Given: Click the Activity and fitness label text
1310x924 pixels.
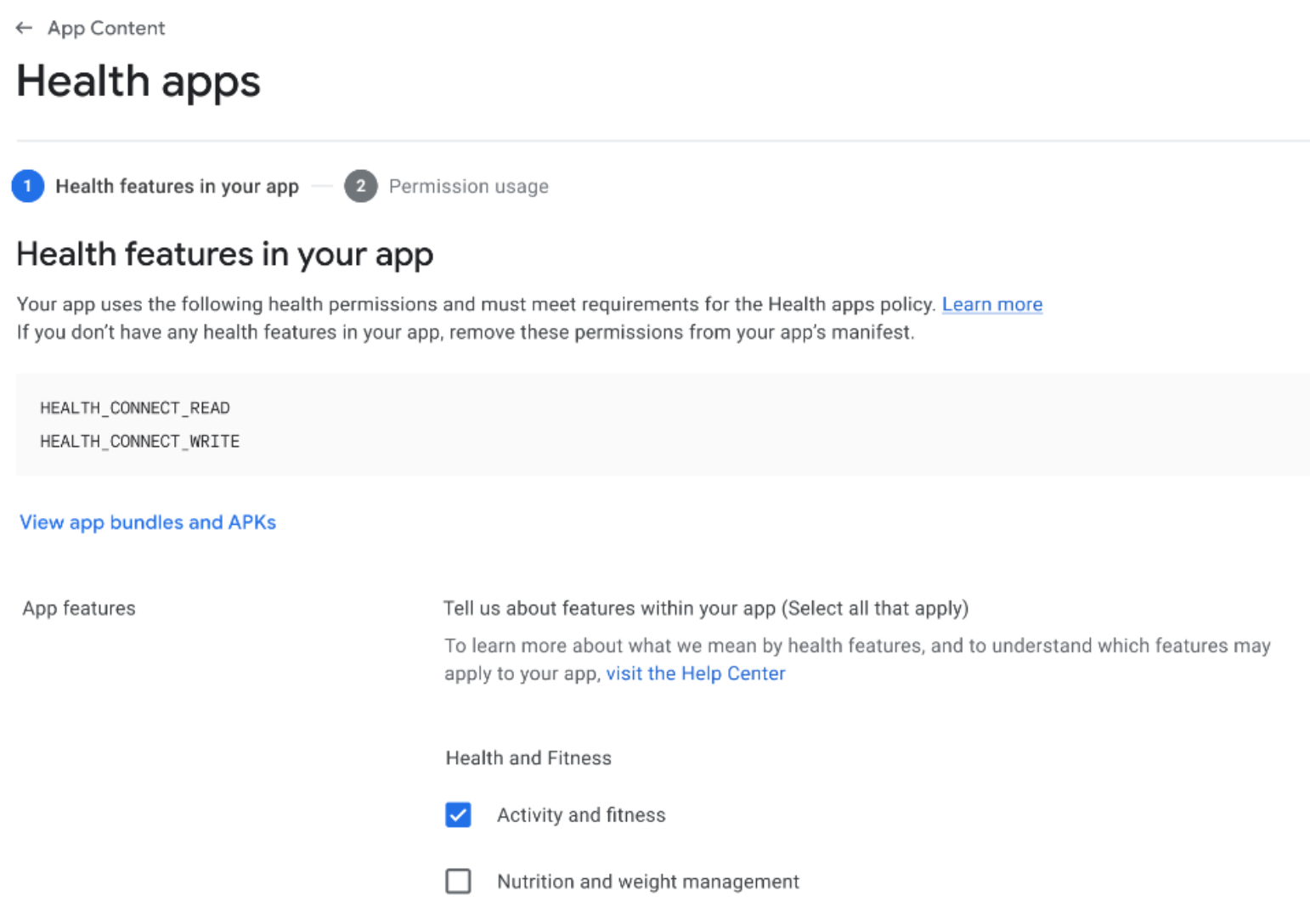Looking at the screenshot, I should pos(581,814).
